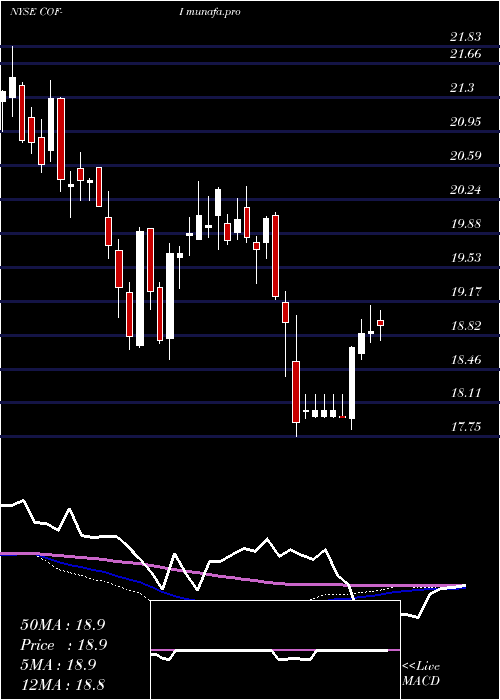The image size is (500, 700).
Task: Click the last red candlestick near 18.82
Action: pyautogui.click(x=380, y=323)
